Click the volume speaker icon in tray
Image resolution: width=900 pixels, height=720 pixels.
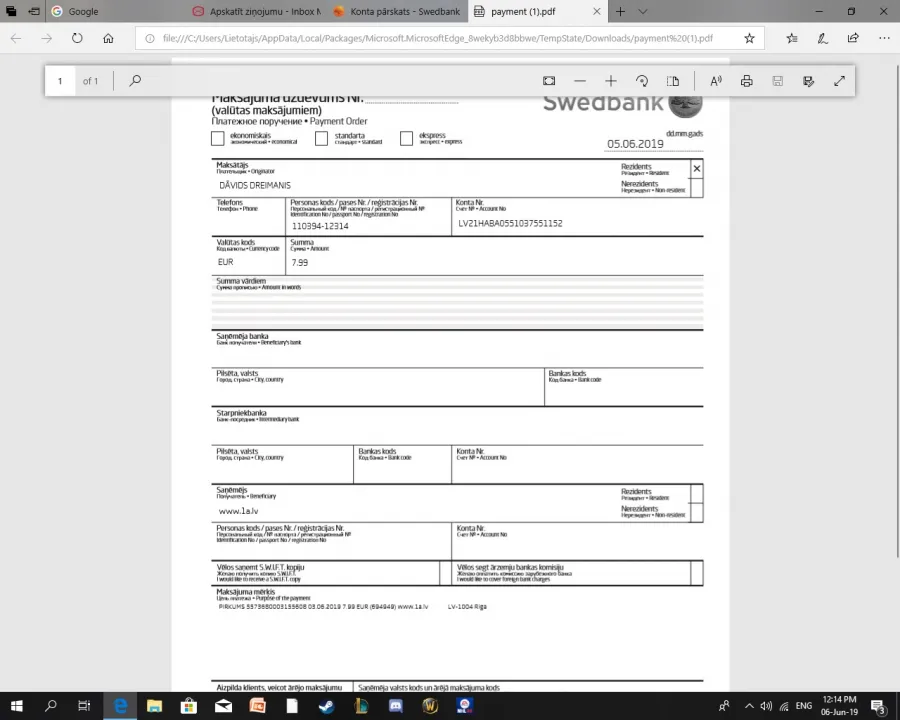click(x=766, y=706)
